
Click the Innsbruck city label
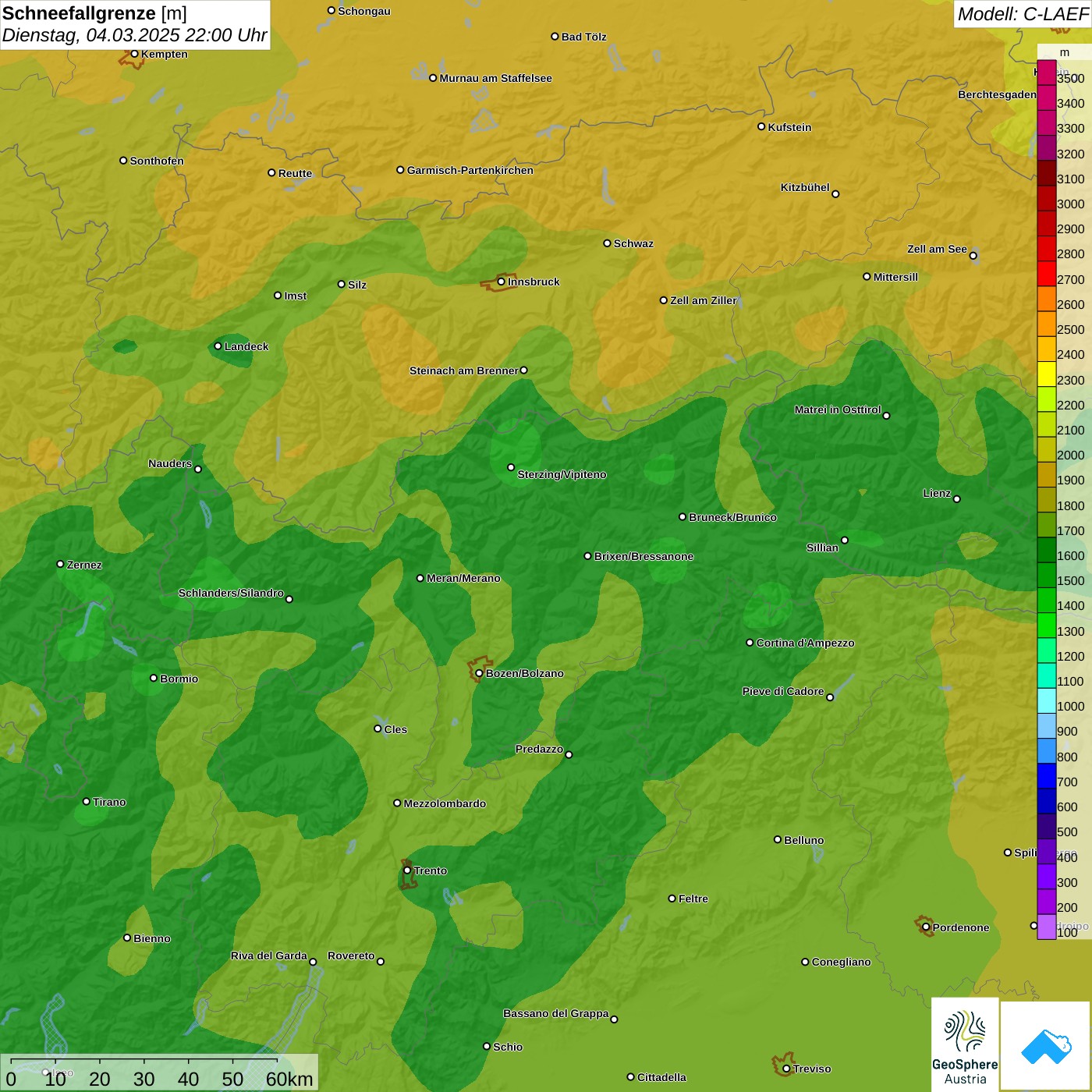pyautogui.click(x=534, y=282)
